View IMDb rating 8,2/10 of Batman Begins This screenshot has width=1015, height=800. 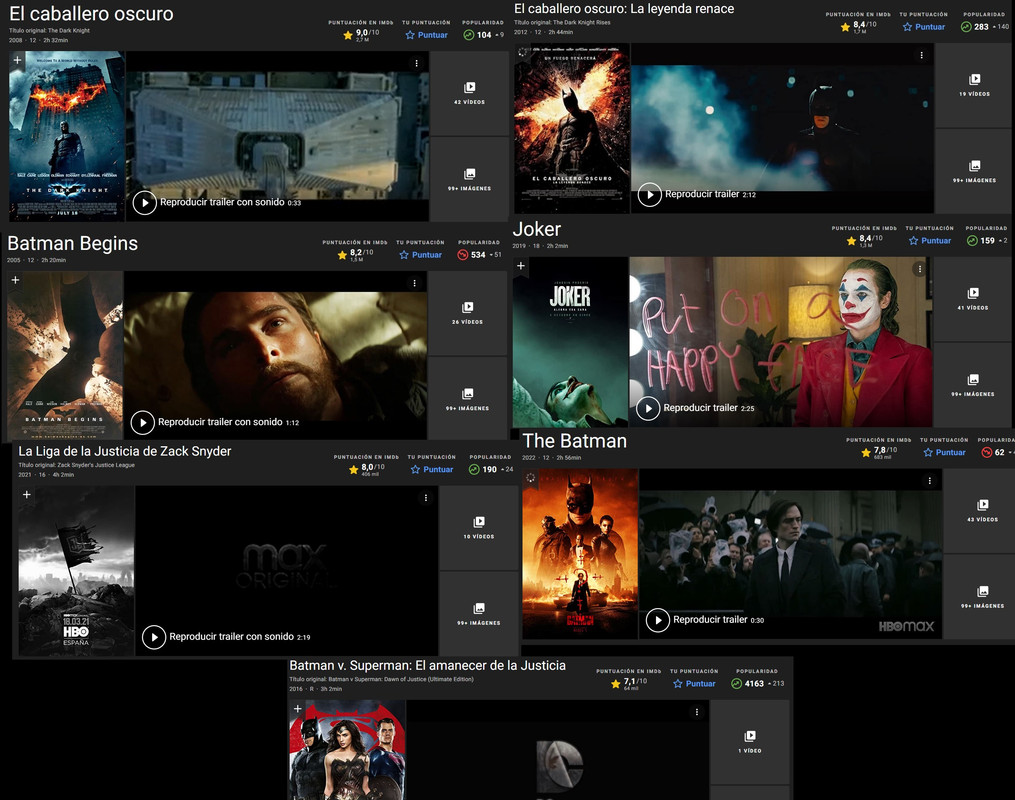point(355,255)
